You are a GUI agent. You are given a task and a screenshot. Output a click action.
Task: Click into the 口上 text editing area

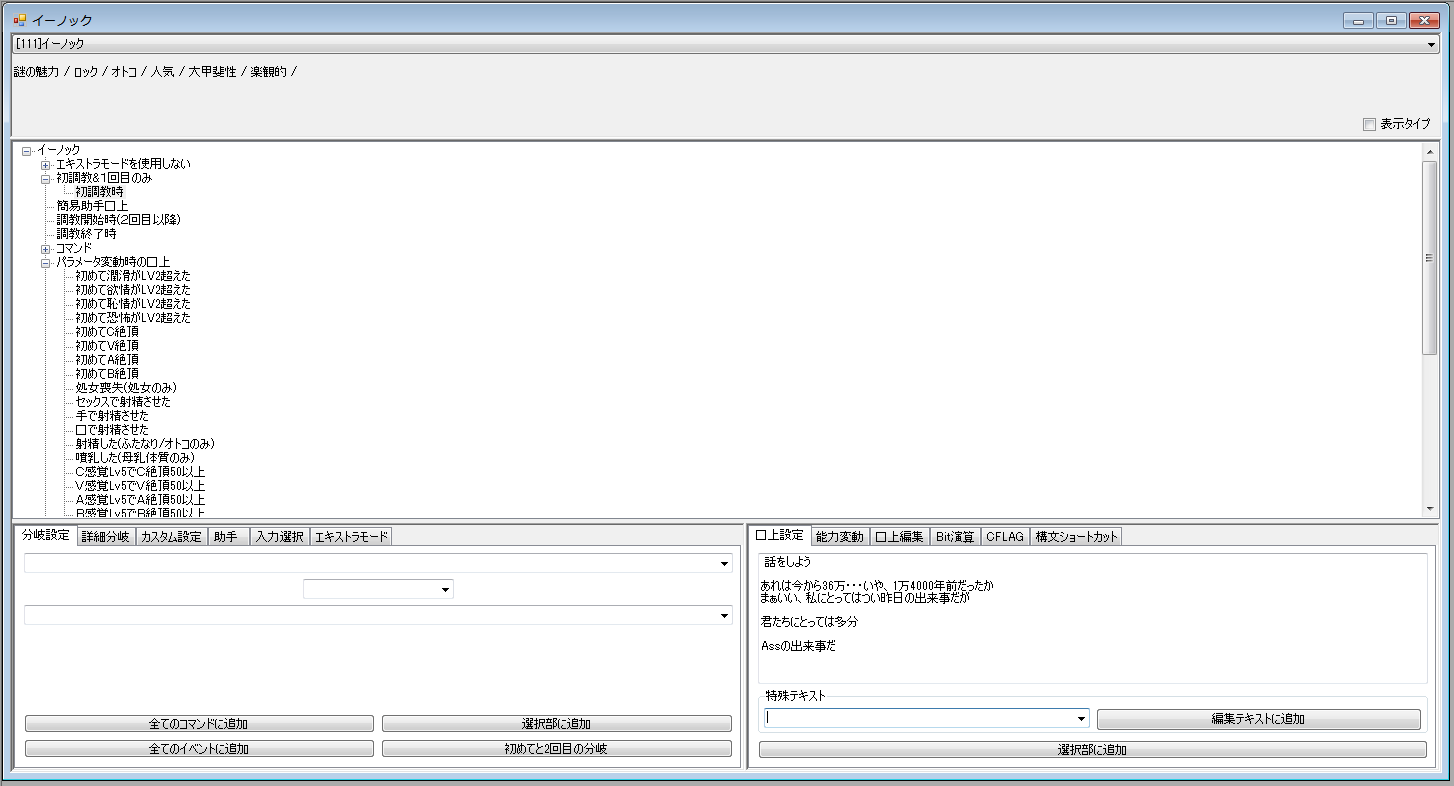(x=1092, y=618)
